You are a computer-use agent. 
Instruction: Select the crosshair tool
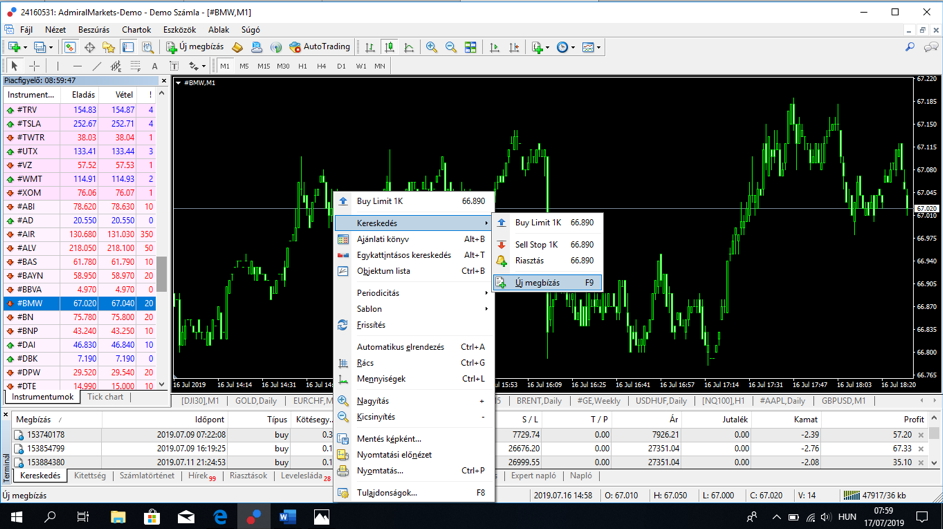coord(34,66)
